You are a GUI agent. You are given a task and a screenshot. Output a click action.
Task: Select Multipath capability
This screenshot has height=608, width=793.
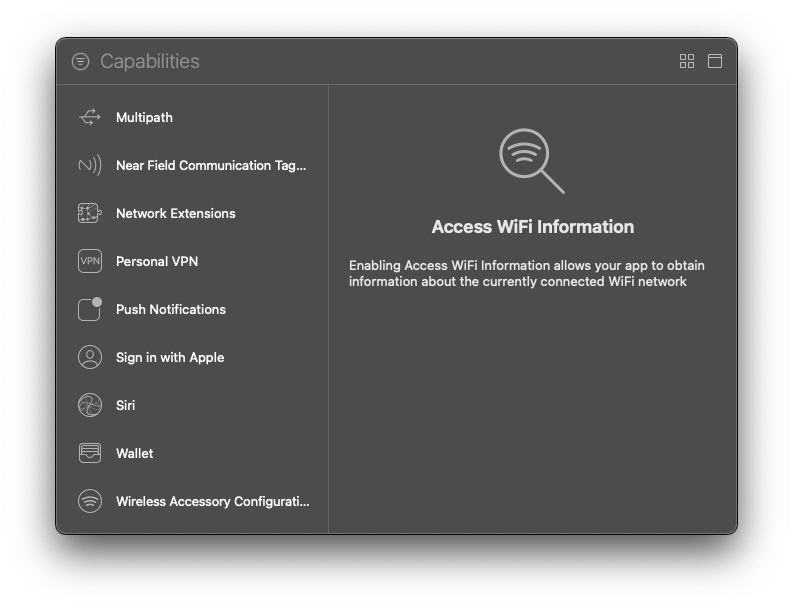[192, 117]
